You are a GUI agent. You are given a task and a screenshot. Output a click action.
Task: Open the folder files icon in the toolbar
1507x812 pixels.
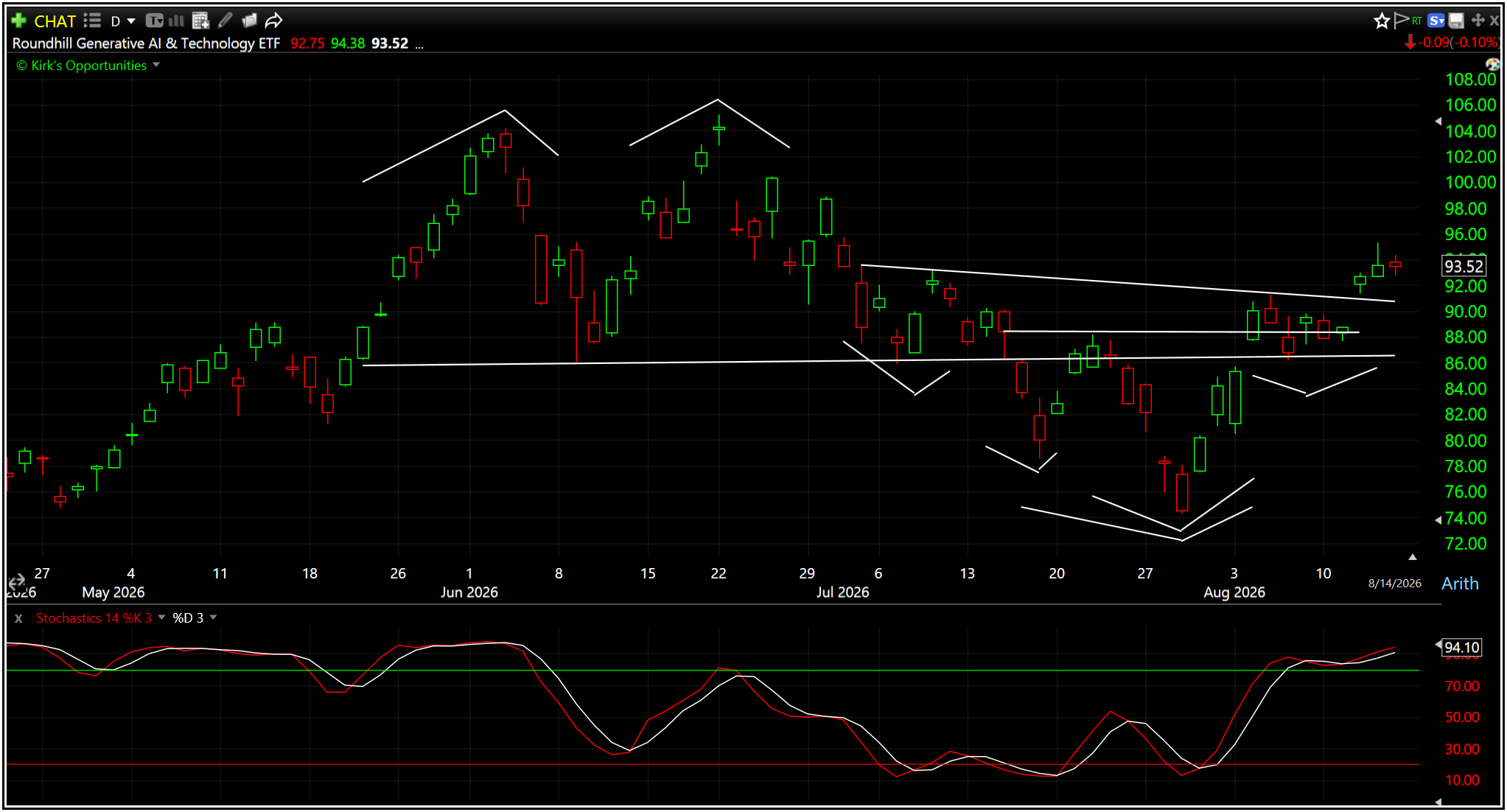[x=249, y=21]
